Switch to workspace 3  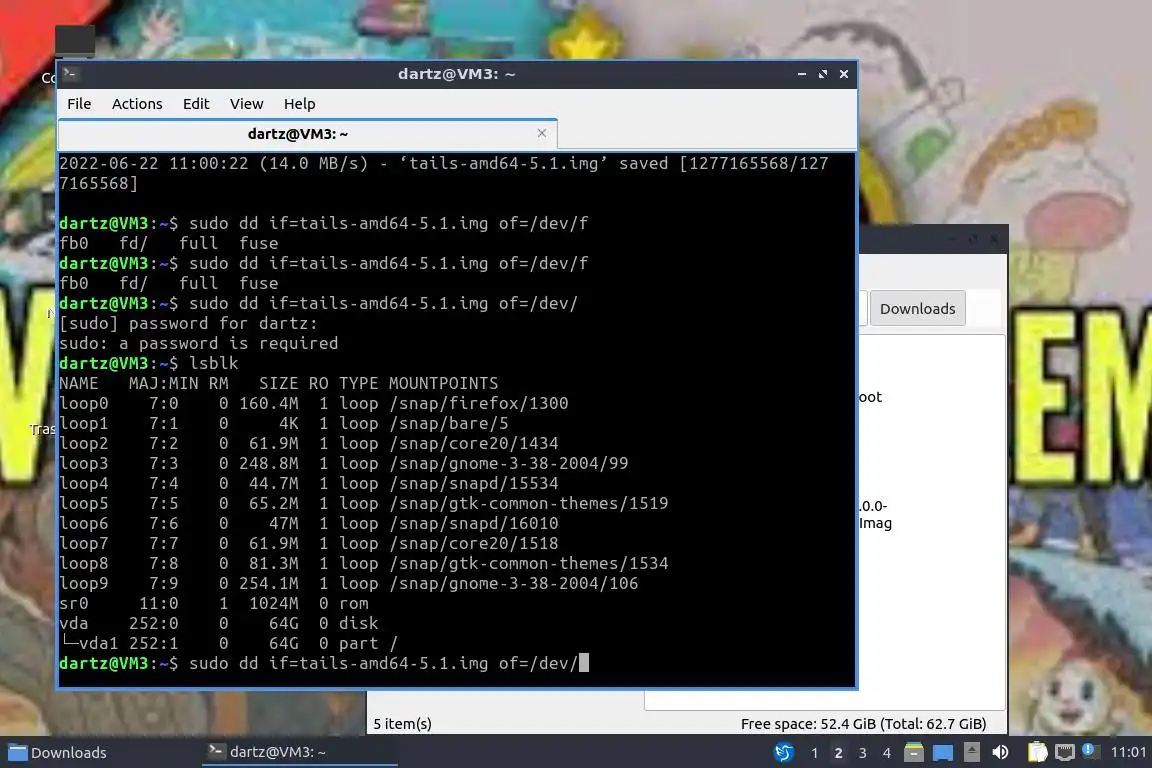tap(863, 753)
